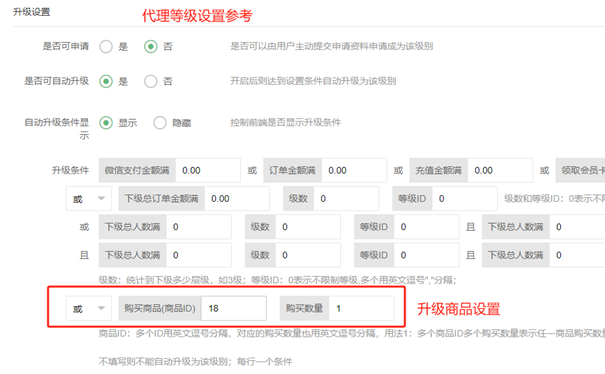Click the 是否可自动升级 label
The height and width of the screenshot is (374, 605).
point(57,81)
